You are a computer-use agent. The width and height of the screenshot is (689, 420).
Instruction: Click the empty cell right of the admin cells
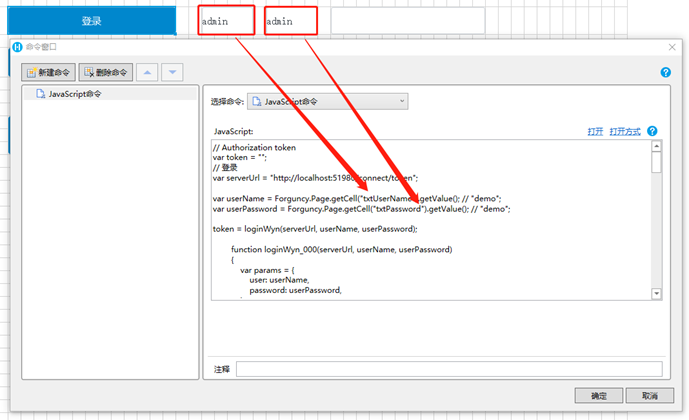(408, 20)
